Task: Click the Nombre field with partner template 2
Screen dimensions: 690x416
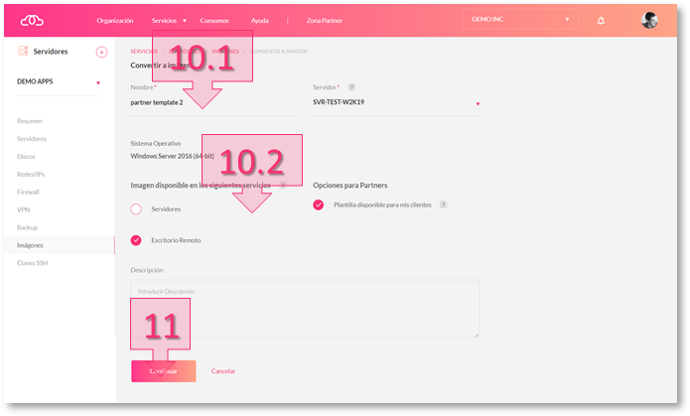Action: pyautogui.click(x=212, y=102)
